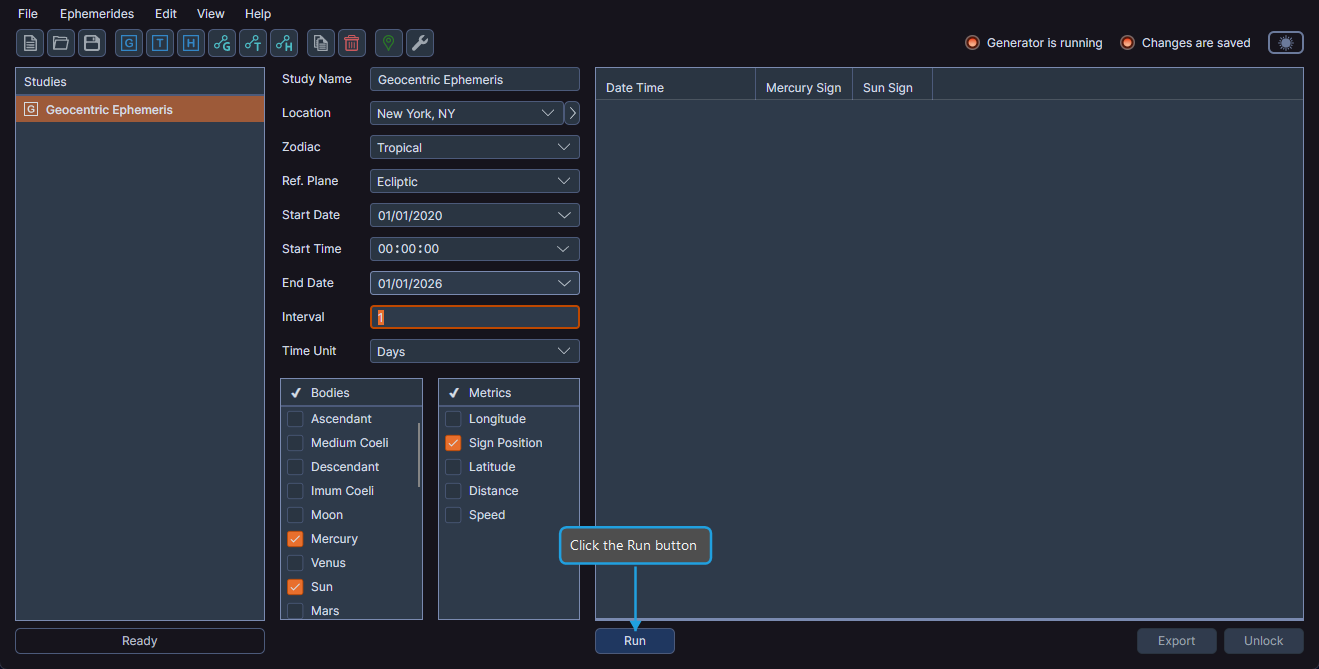Select the Heliocentric ephemeris study icon

coord(190,43)
